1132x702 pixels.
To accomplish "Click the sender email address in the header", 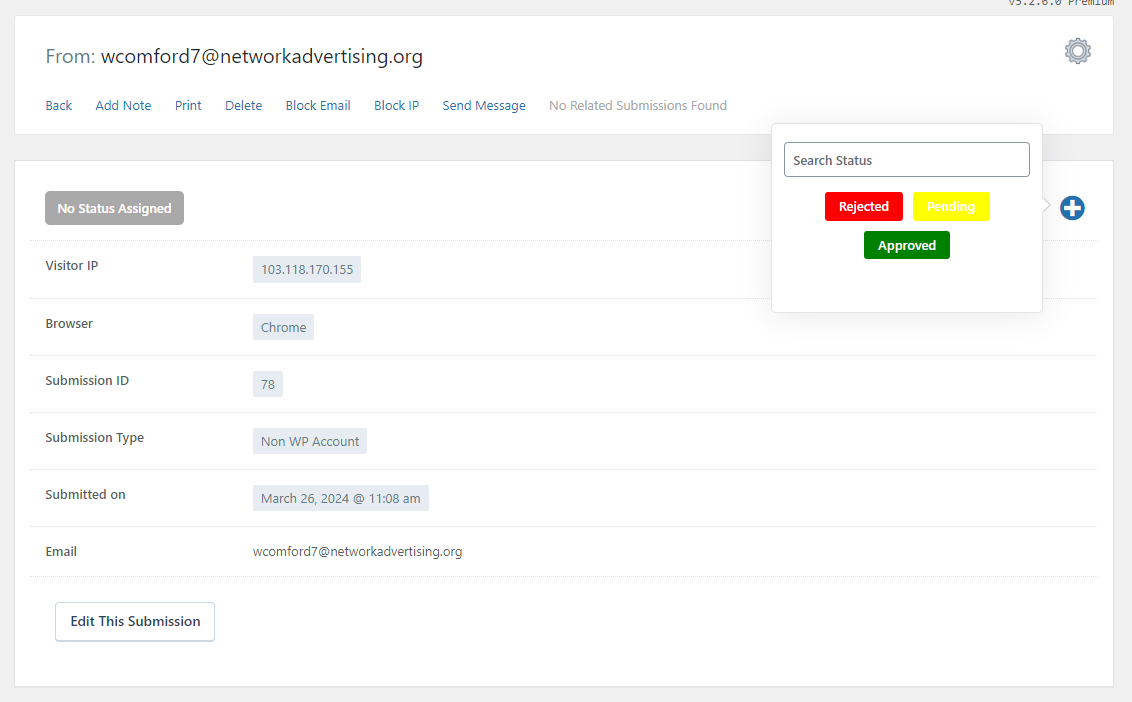I will point(262,56).
